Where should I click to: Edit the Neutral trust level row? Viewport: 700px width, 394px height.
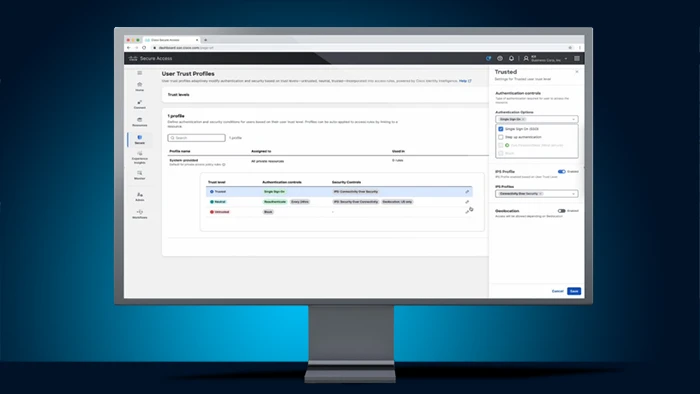pyautogui.click(x=467, y=202)
